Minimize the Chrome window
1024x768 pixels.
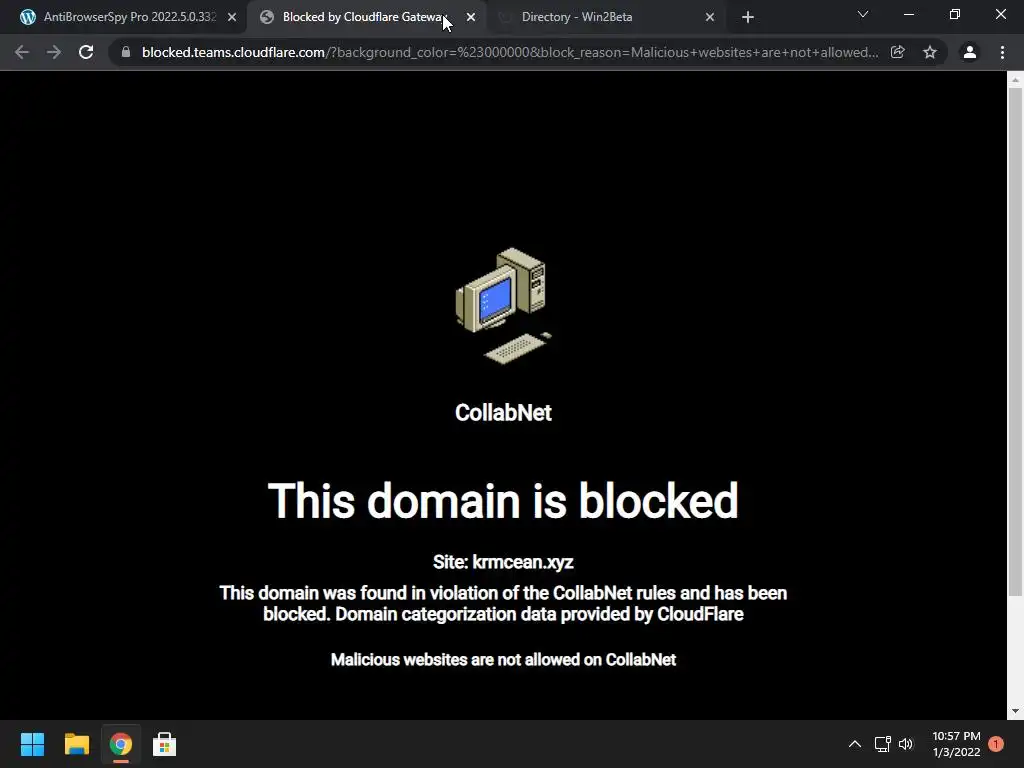(x=908, y=14)
